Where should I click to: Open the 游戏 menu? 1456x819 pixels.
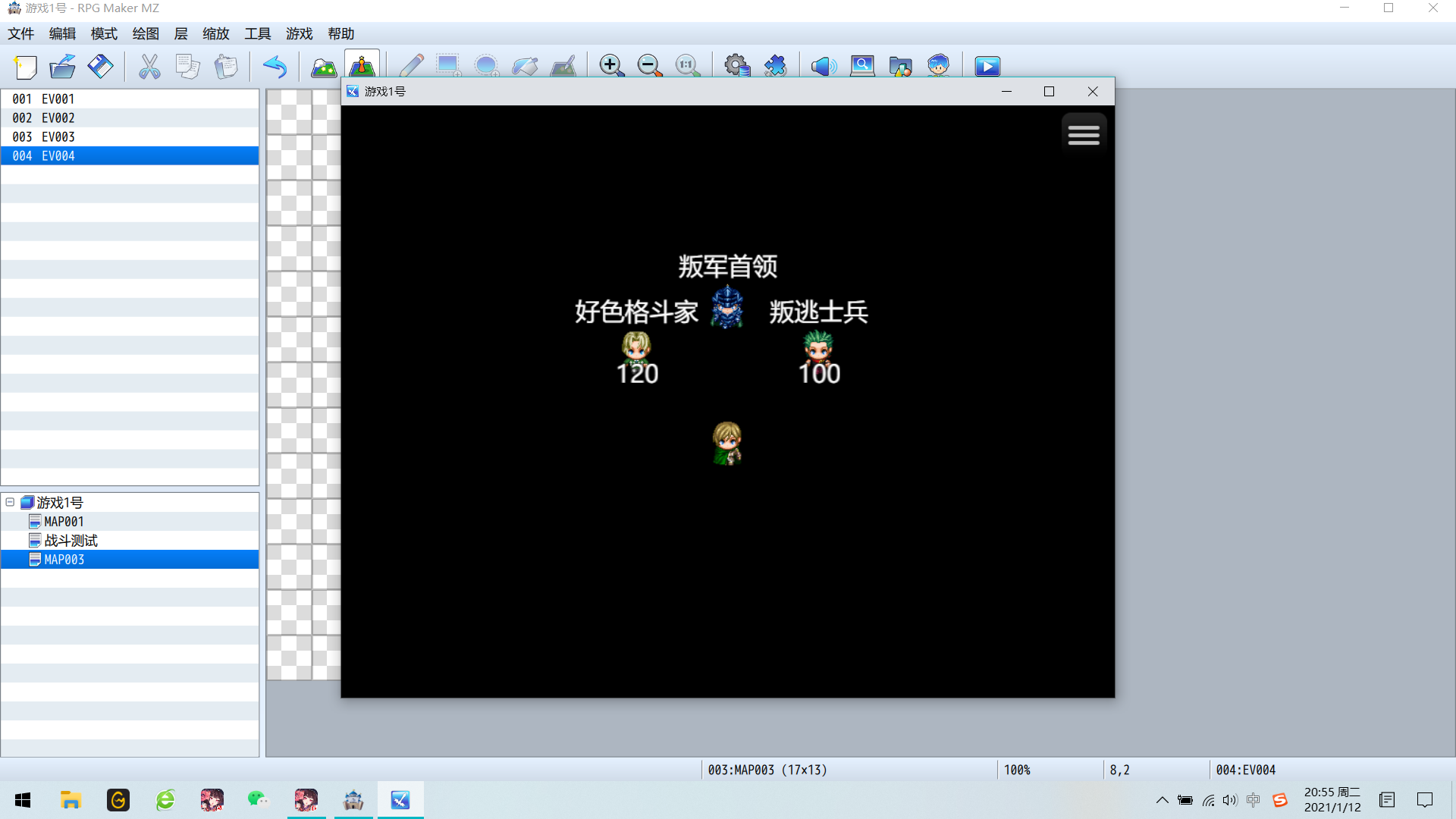(299, 33)
